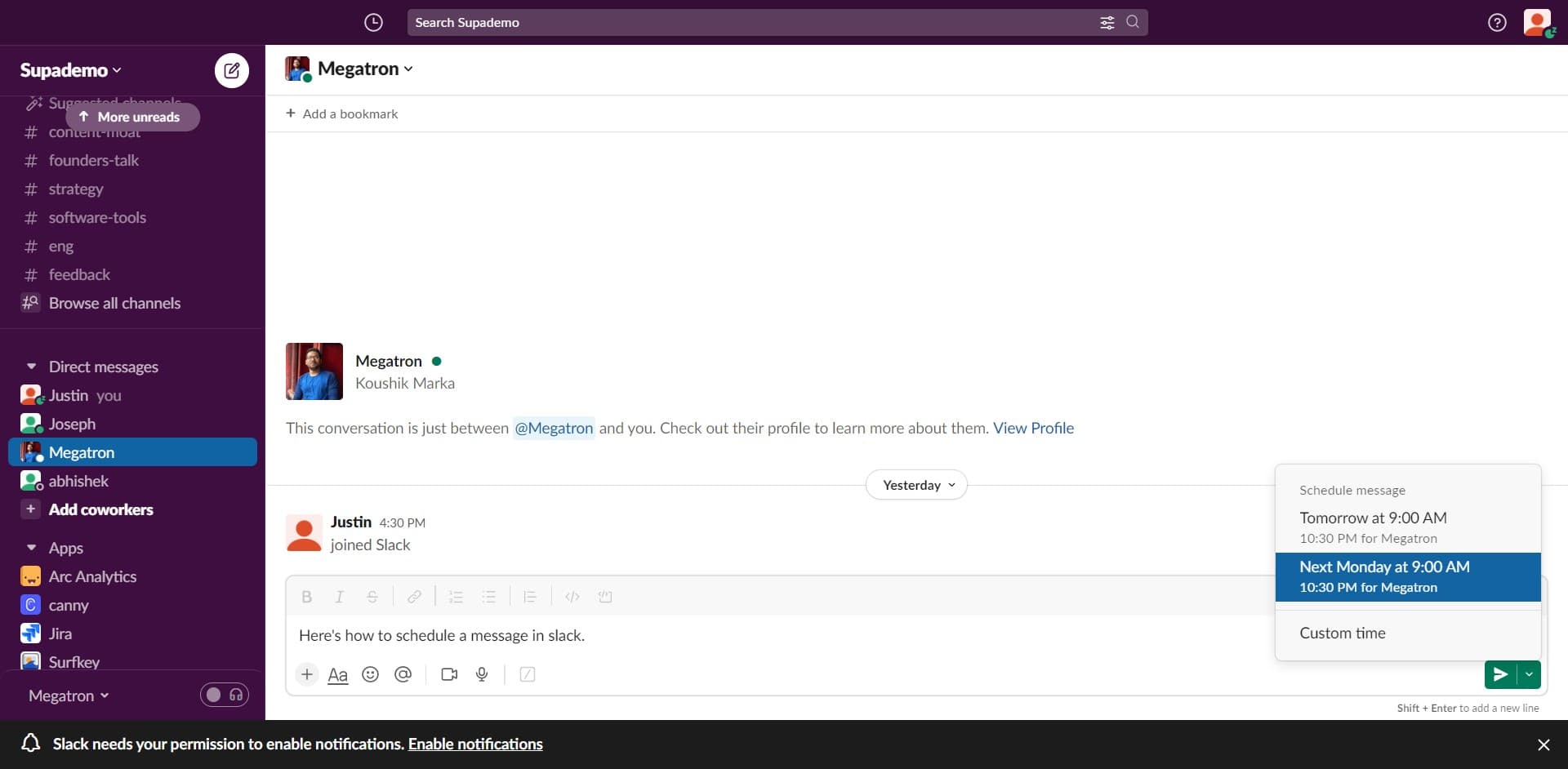
Task: Choose Custom time schedule option
Action: point(1343,633)
